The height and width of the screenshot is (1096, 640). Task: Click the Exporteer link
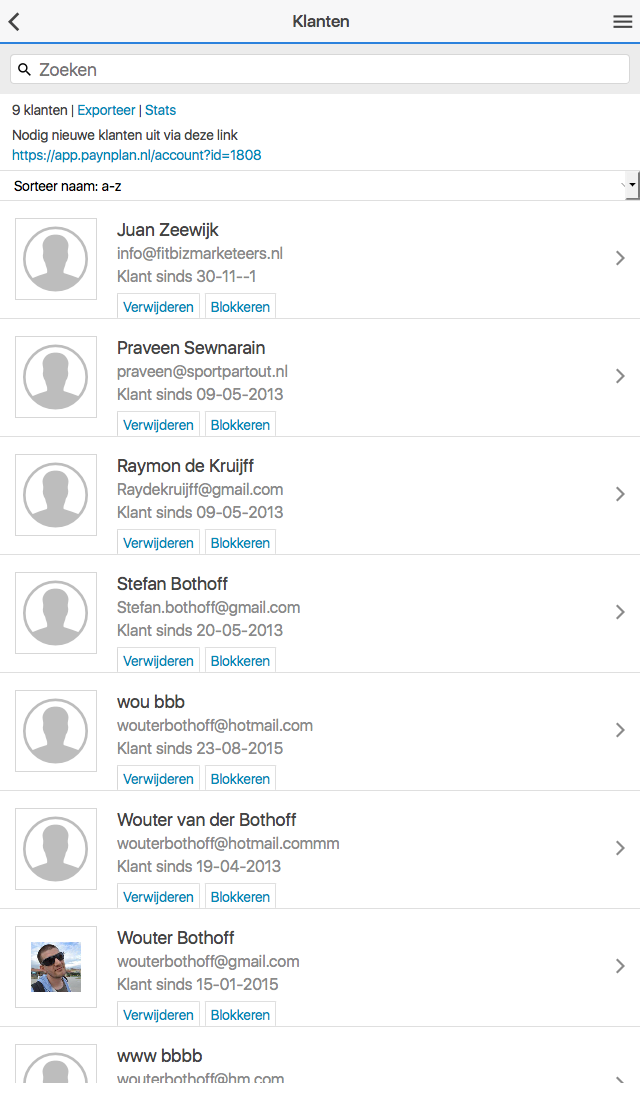click(106, 110)
